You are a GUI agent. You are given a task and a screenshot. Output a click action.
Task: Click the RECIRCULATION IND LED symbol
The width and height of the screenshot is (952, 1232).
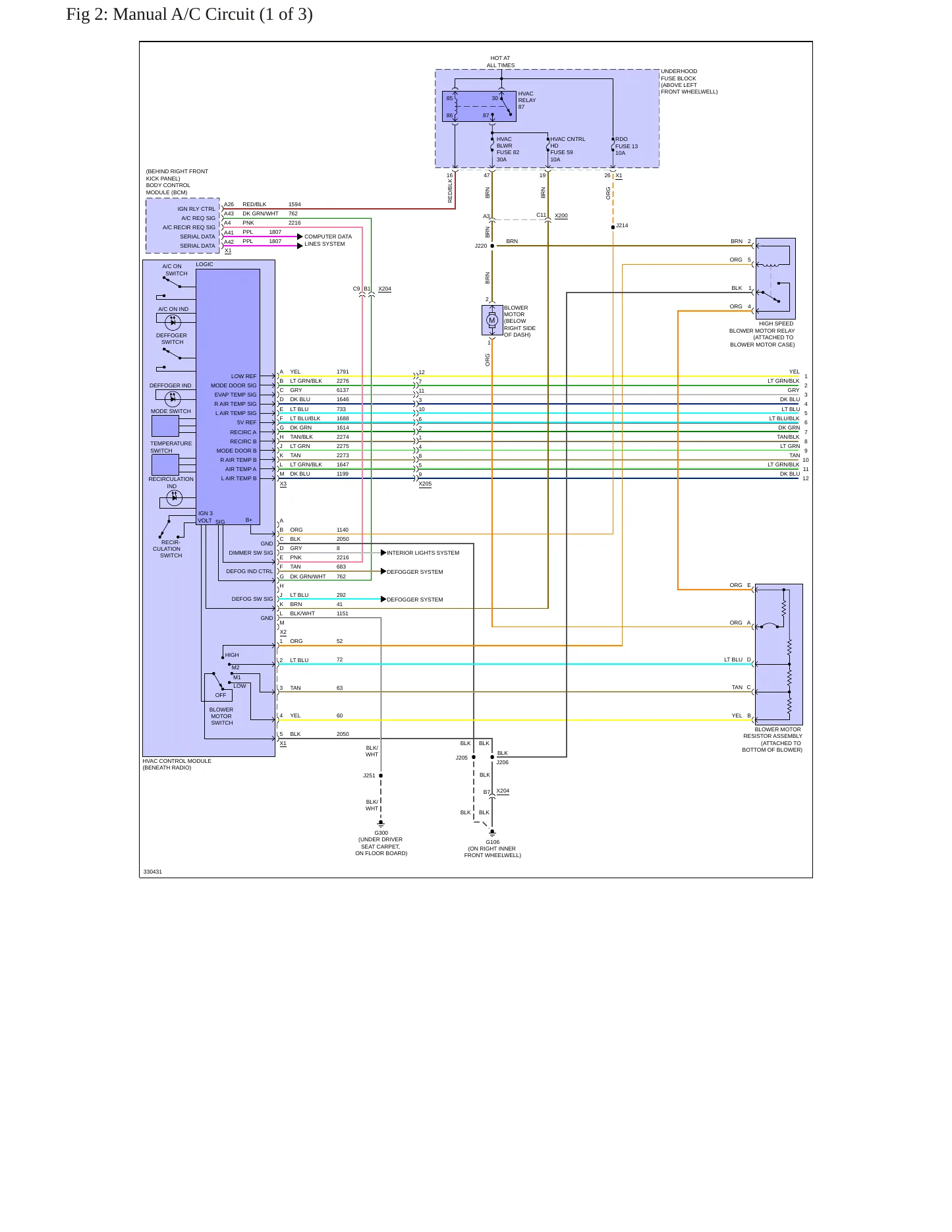click(174, 498)
